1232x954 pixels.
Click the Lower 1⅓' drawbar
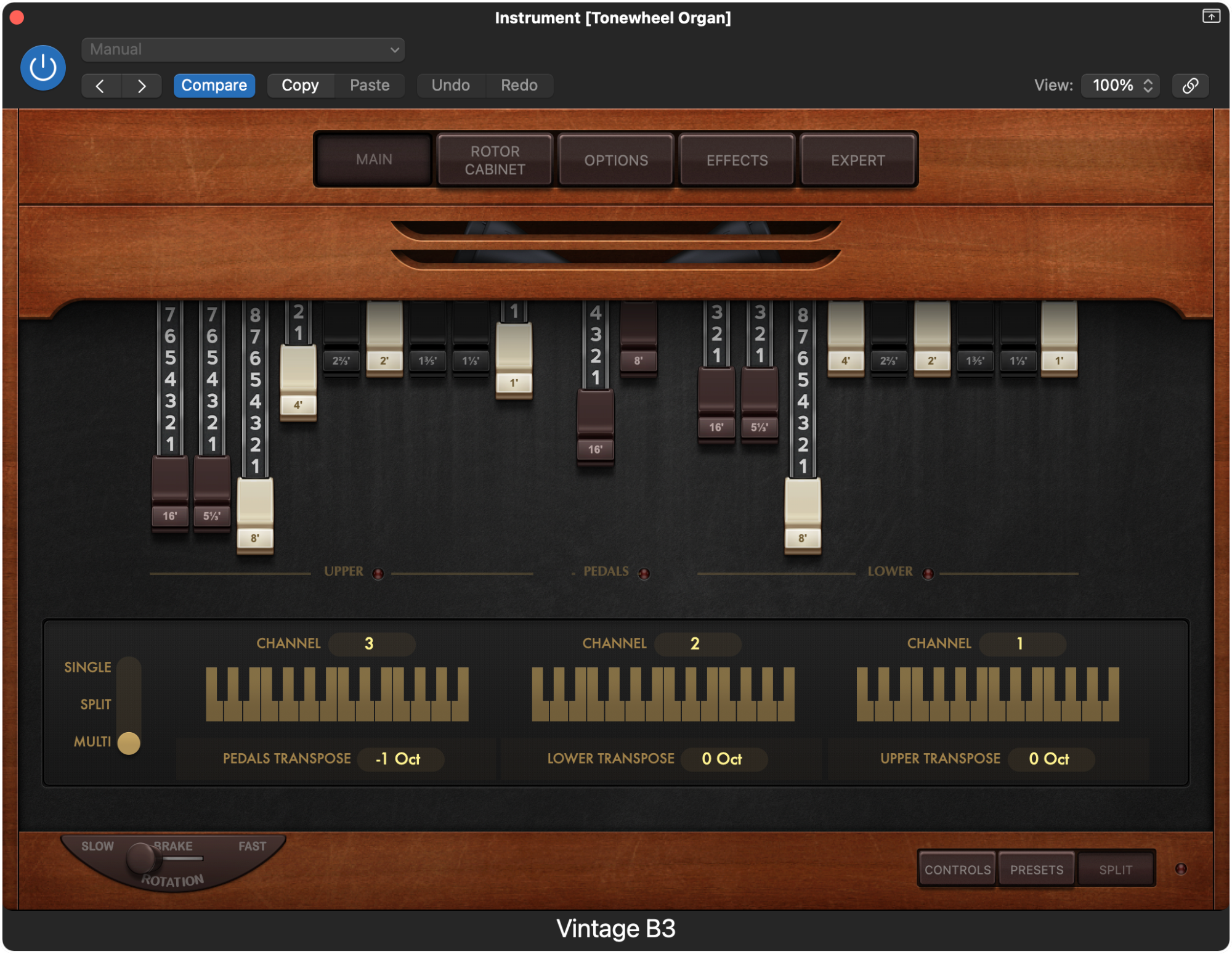1018,338
